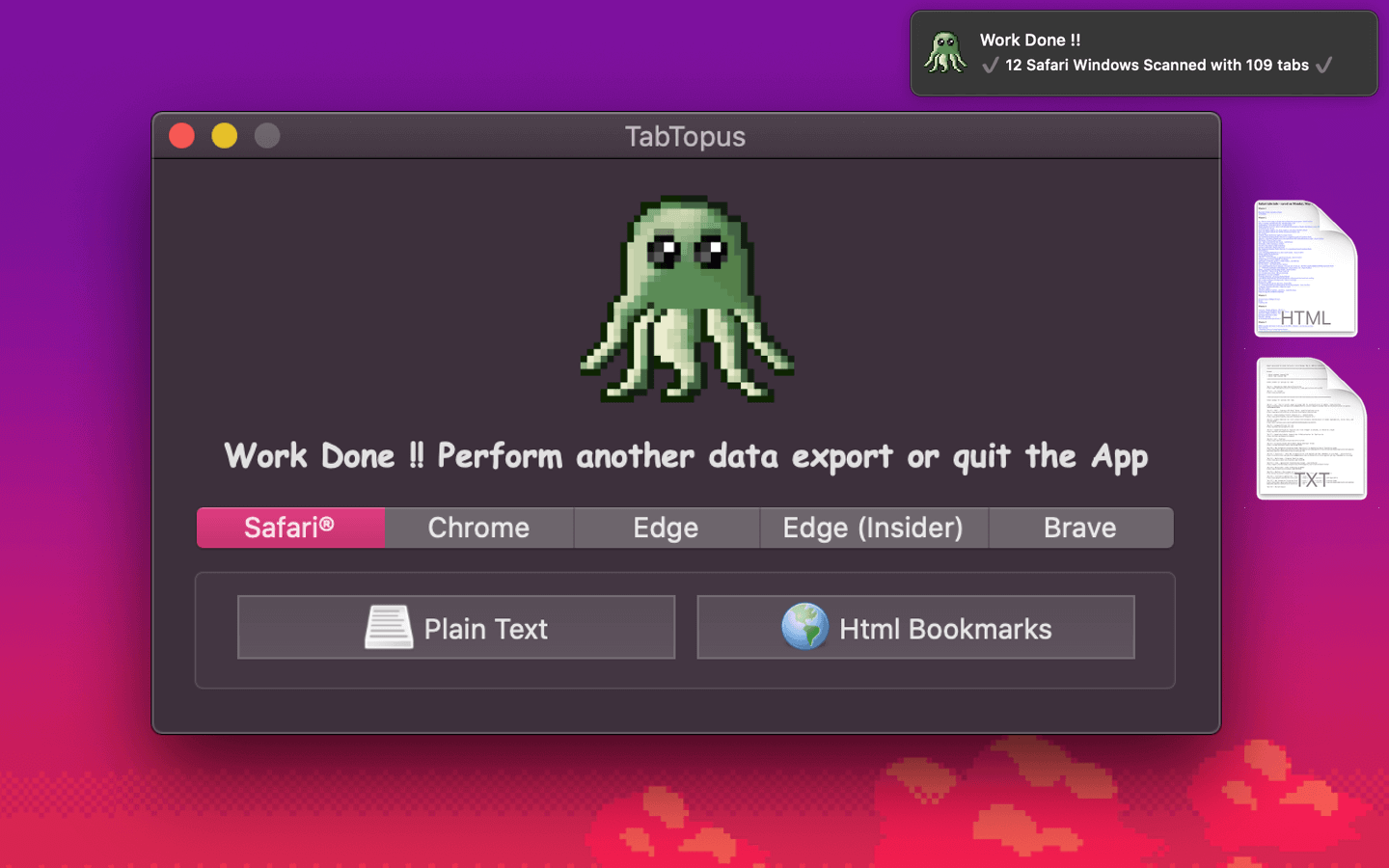Export tabs using the Html Bookmarks label
This screenshot has width=1389, height=868.
click(x=944, y=629)
